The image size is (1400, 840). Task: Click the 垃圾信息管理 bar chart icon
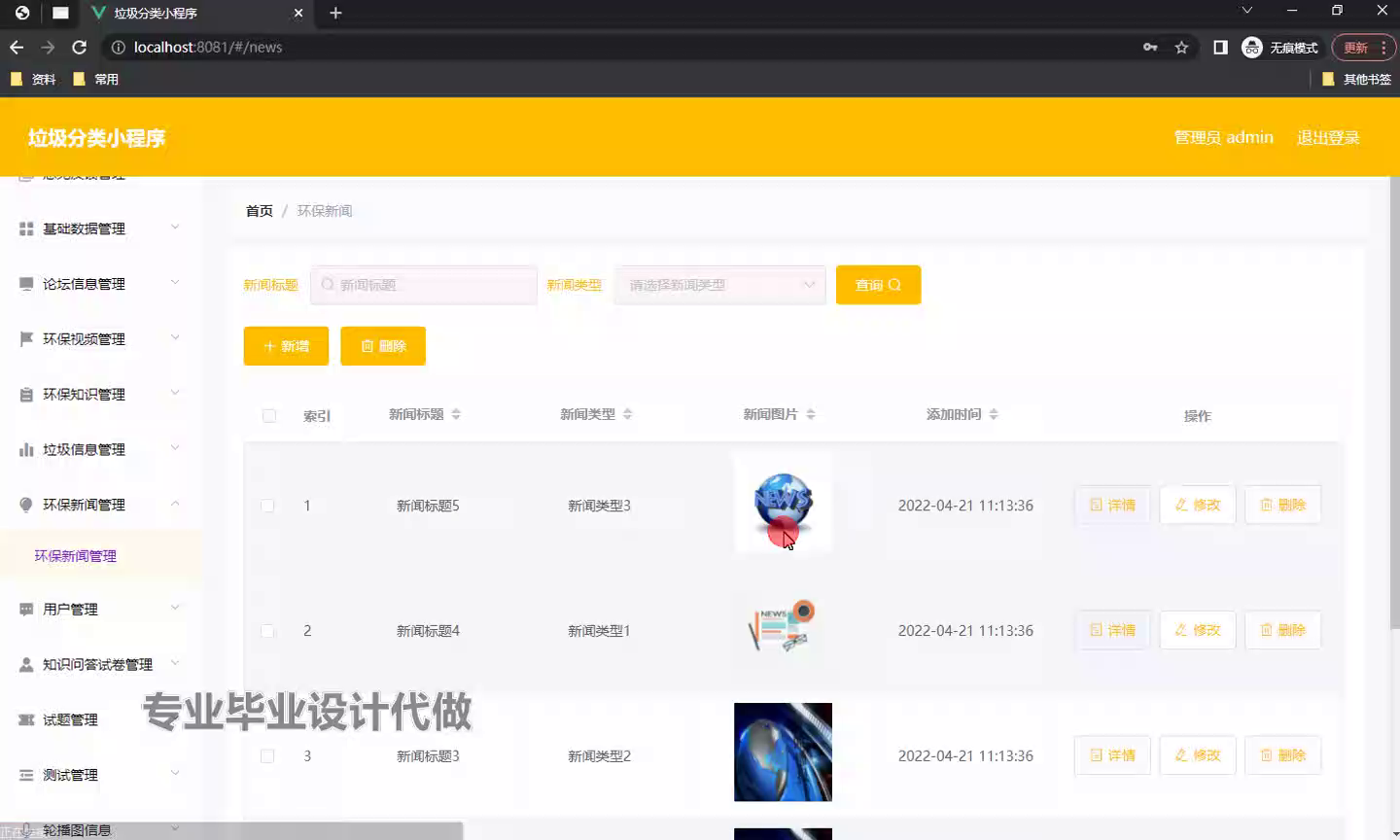(26, 450)
